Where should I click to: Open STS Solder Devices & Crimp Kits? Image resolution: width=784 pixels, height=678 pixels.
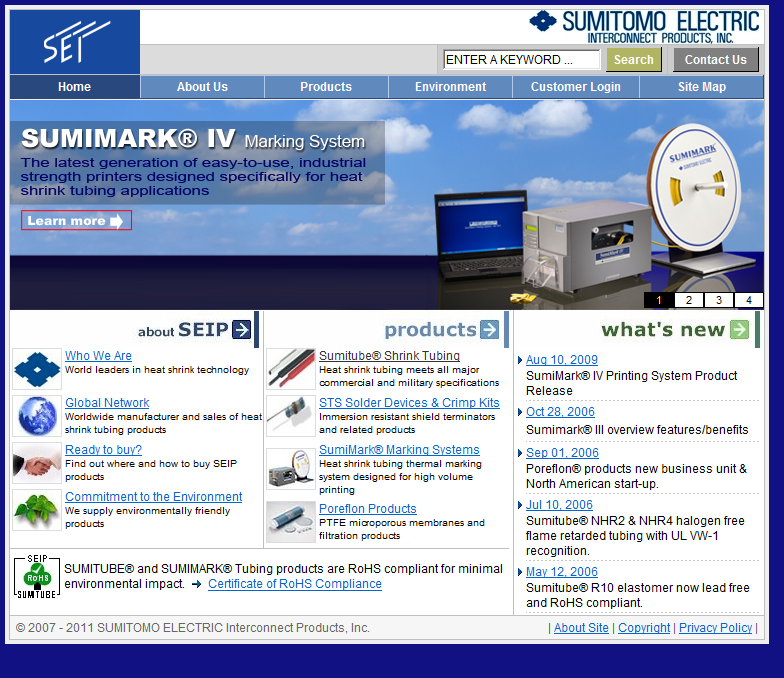(x=409, y=402)
